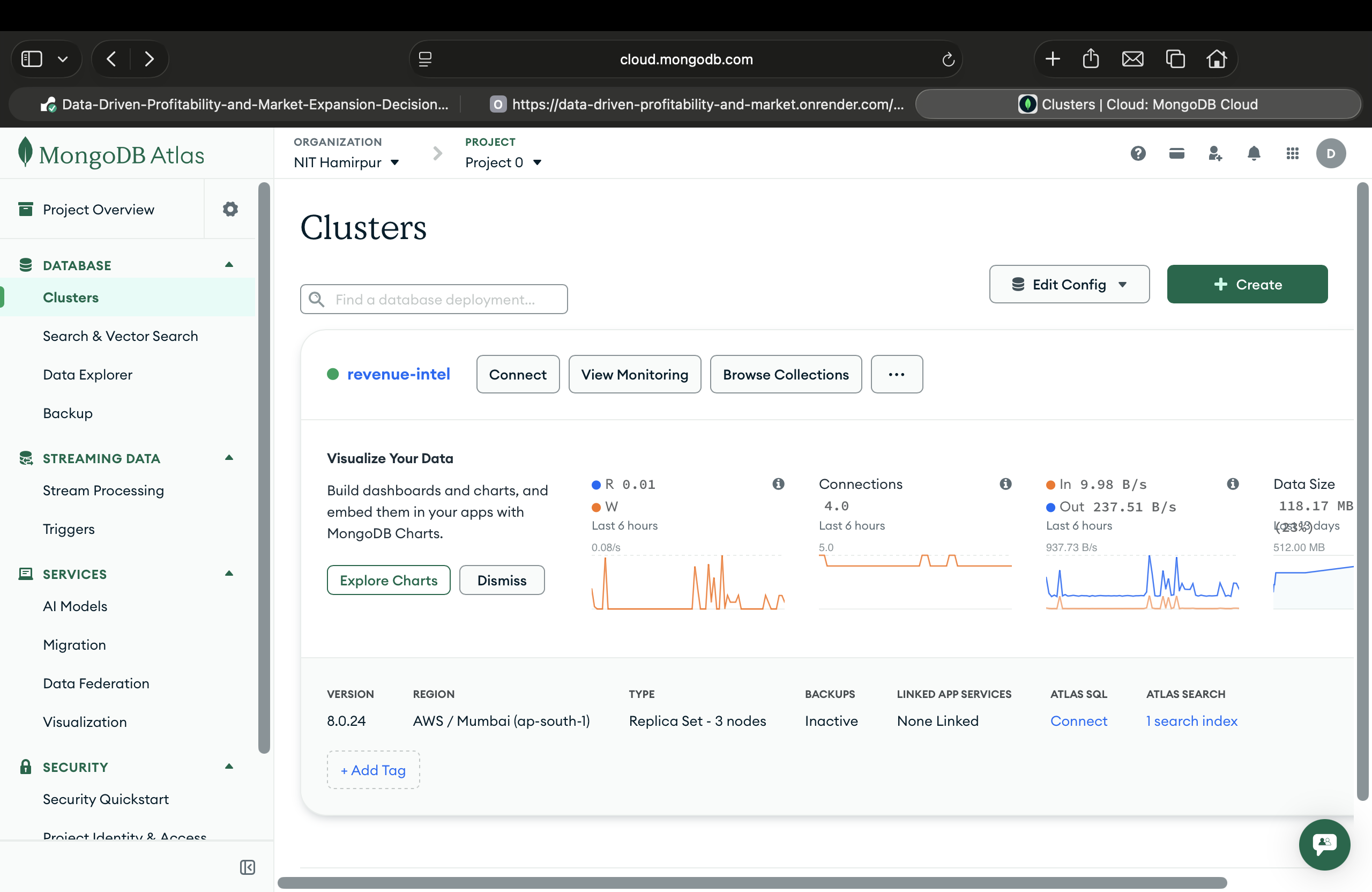Viewport: 1372px width, 892px height.
Task: Open Stream Processing in sidebar
Action: pos(103,490)
